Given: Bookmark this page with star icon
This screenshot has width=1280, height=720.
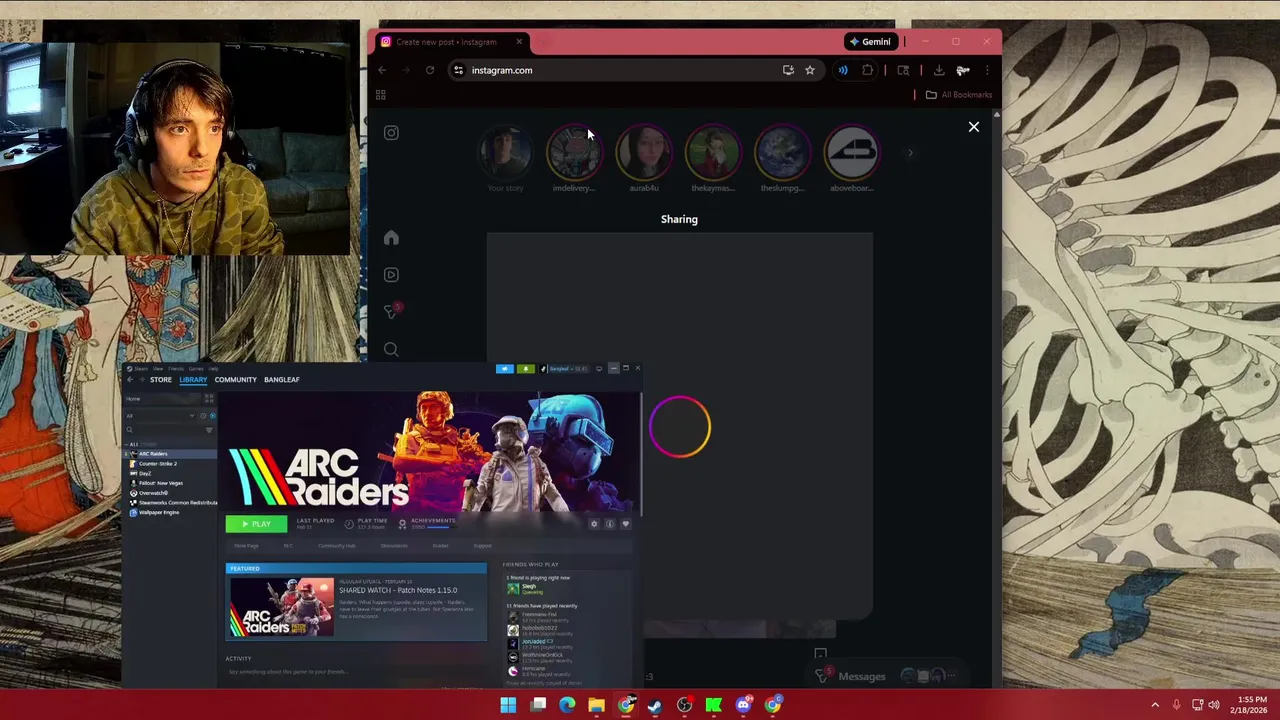Looking at the screenshot, I should click(x=810, y=70).
